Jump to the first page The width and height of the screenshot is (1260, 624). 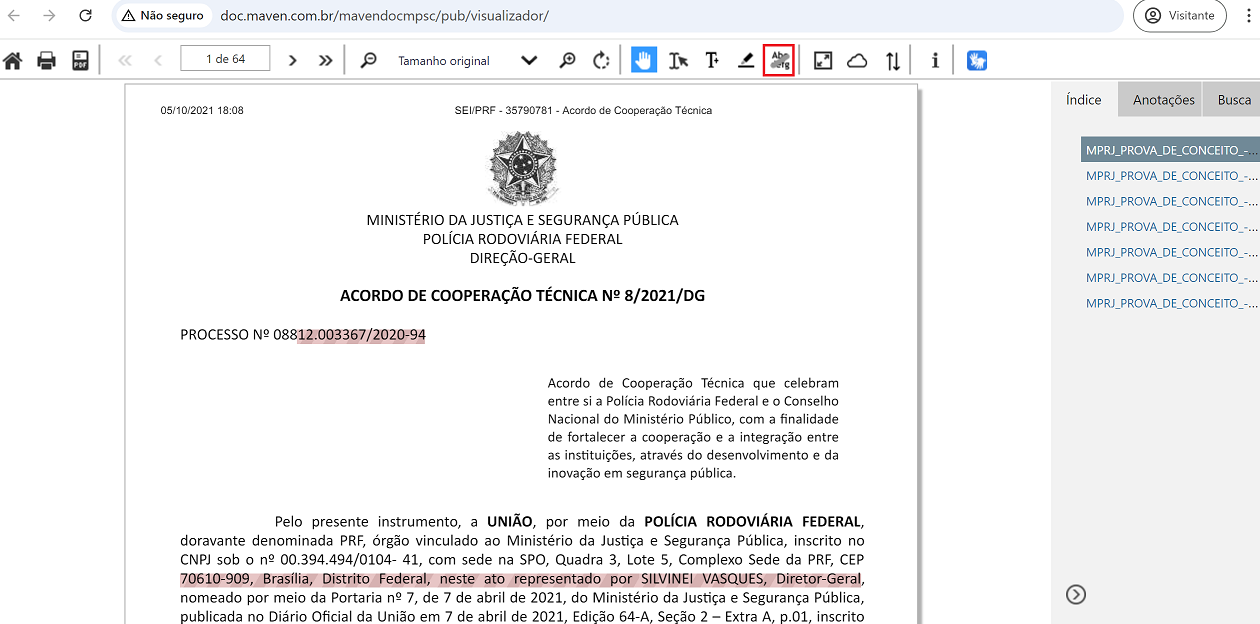(125, 60)
